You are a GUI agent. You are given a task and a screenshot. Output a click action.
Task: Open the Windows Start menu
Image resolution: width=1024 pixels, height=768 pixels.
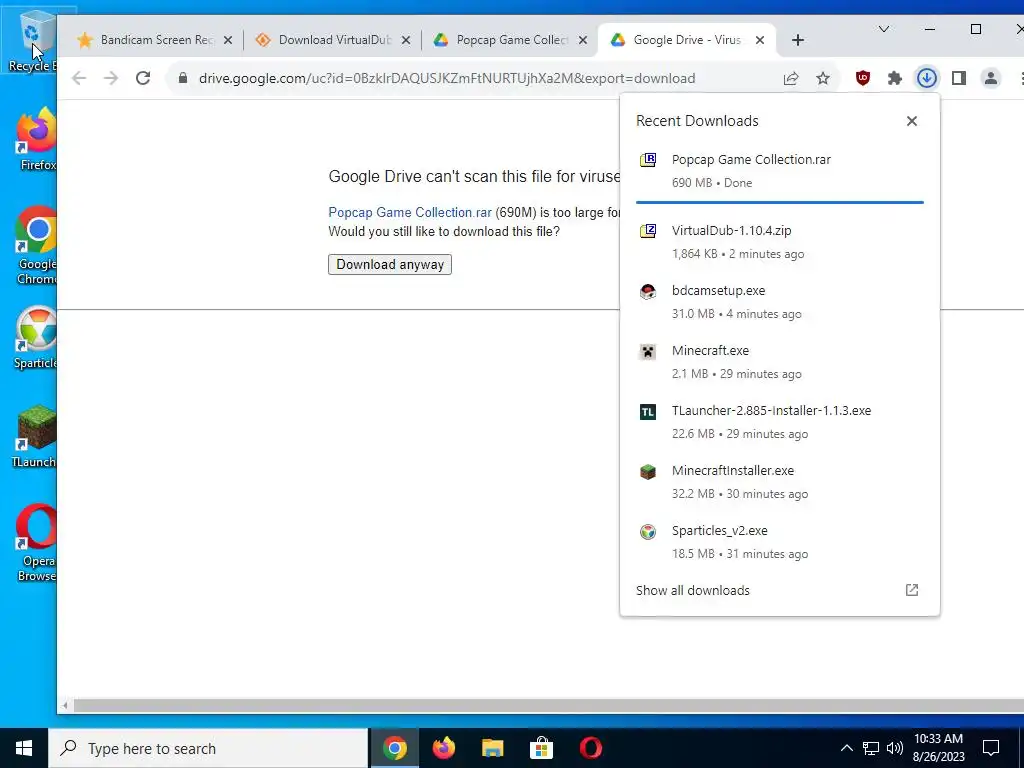(x=24, y=748)
